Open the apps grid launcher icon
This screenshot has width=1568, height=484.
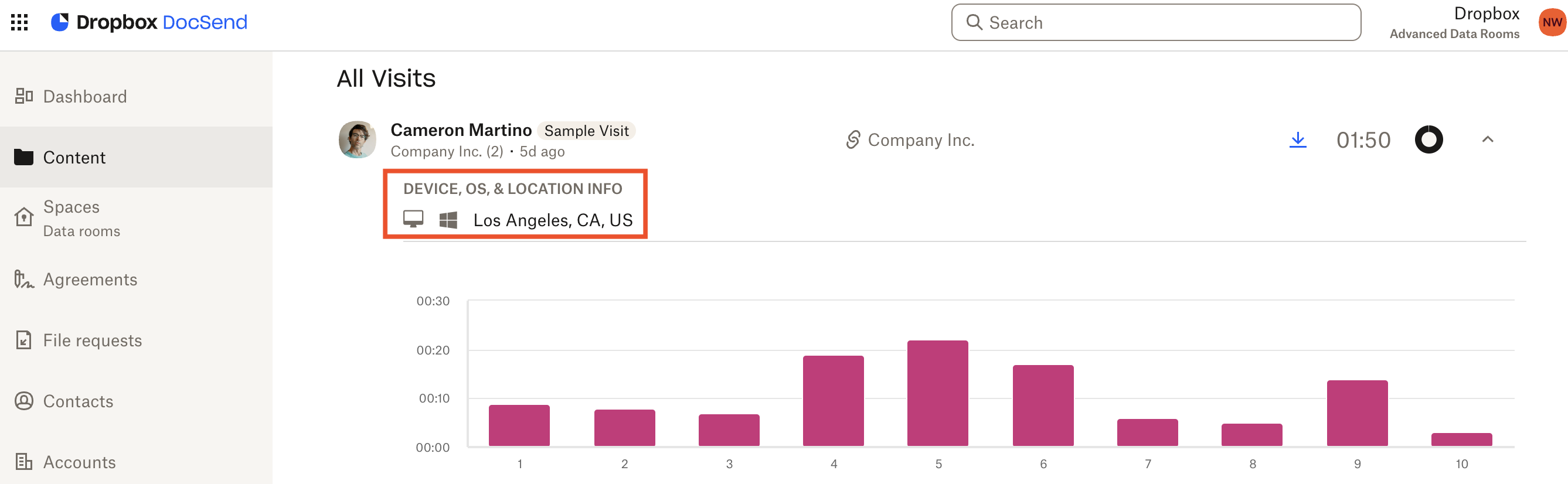tap(19, 22)
